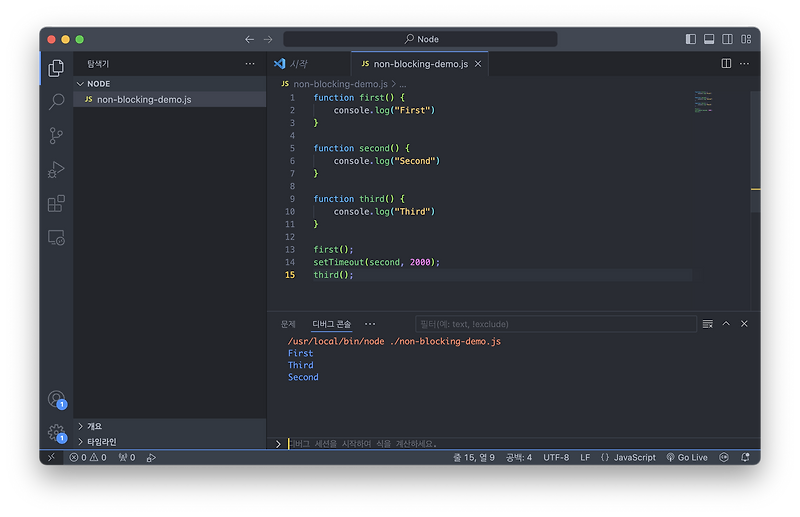Collapse the NODE folder section

(x=98, y=84)
